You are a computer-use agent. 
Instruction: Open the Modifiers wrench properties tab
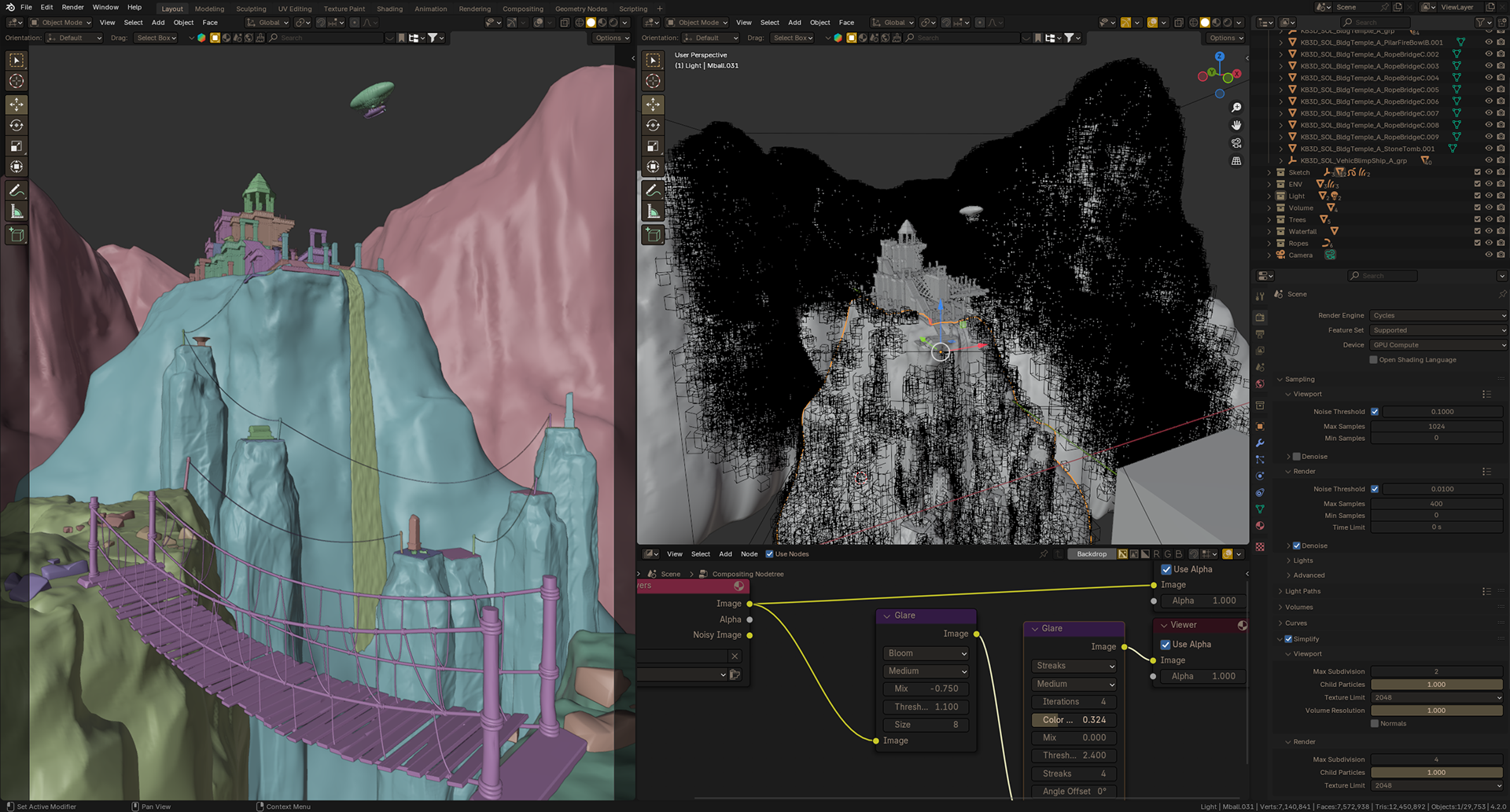point(1260,443)
